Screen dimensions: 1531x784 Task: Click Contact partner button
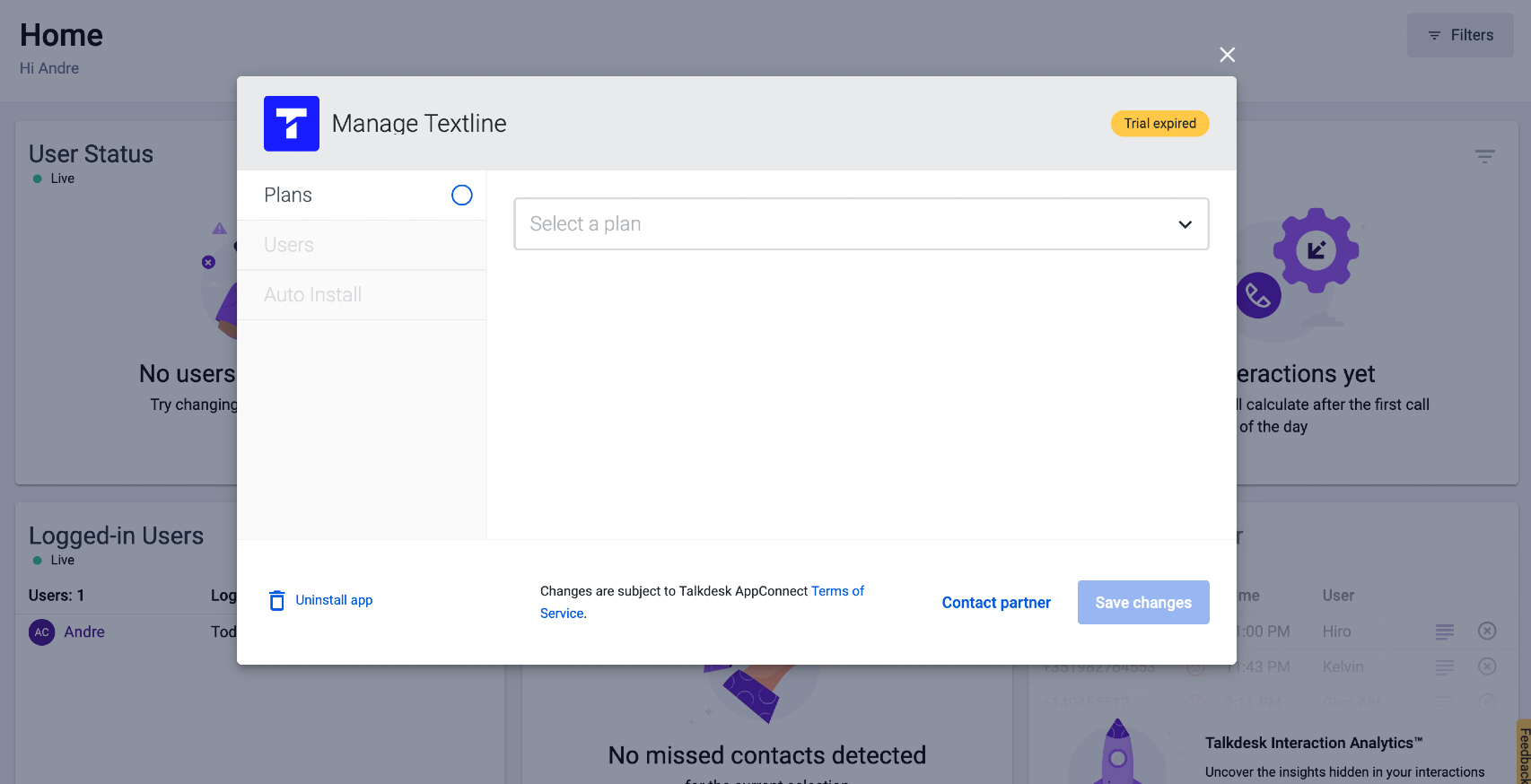(x=996, y=603)
